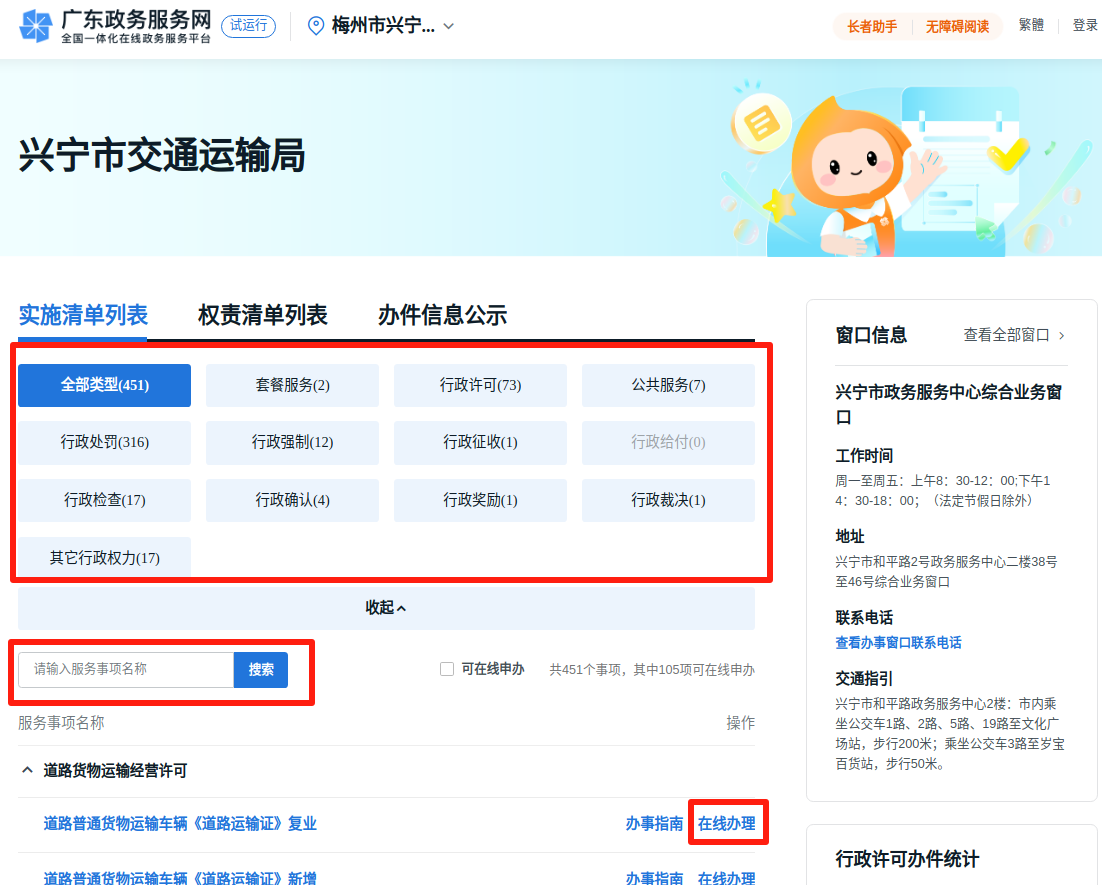The width and height of the screenshot is (1102, 885).
Task: Select the 行政处罚(316) filter
Action: (104, 443)
